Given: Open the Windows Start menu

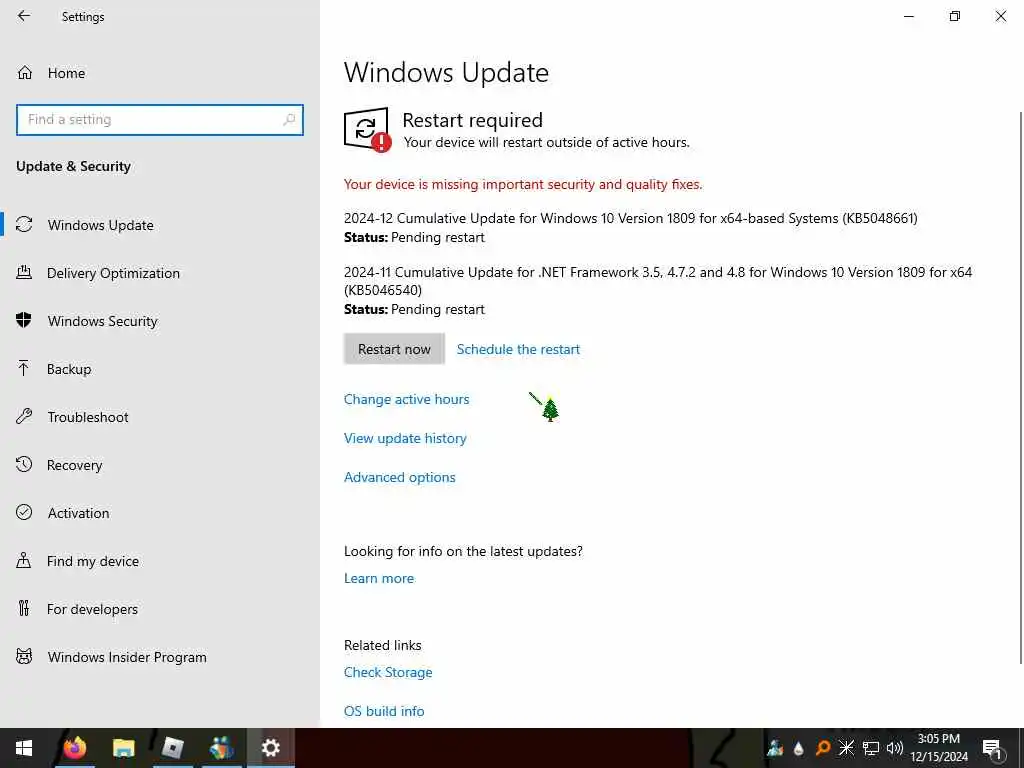Looking at the screenshot, I should (x=24, y=748).
